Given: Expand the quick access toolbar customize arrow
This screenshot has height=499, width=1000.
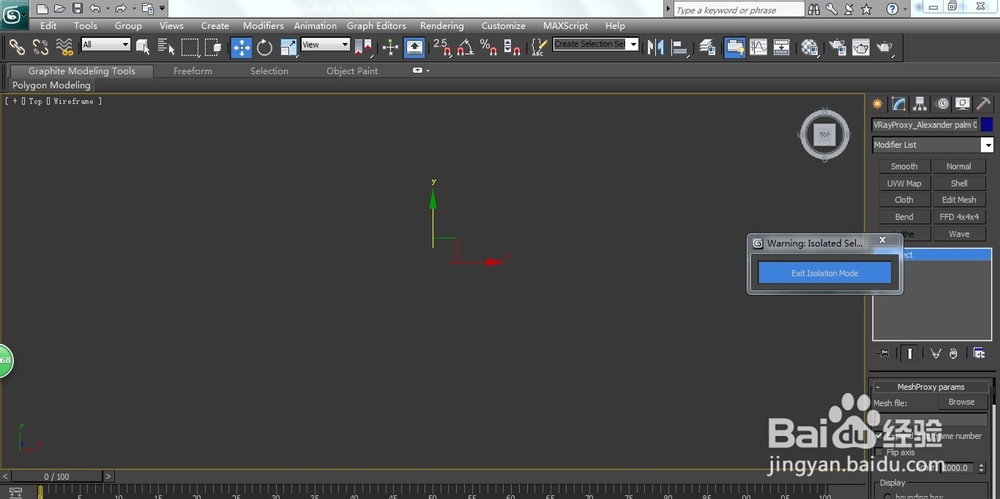Looking at the screenshot, I should (162, 9).
